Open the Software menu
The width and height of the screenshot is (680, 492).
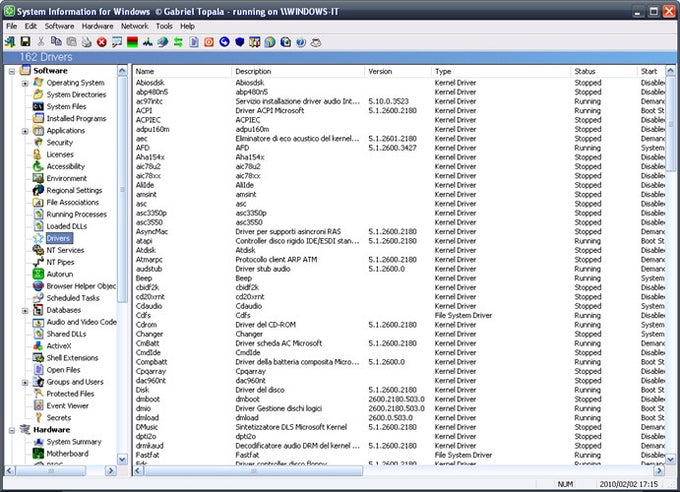click(59, 26)
